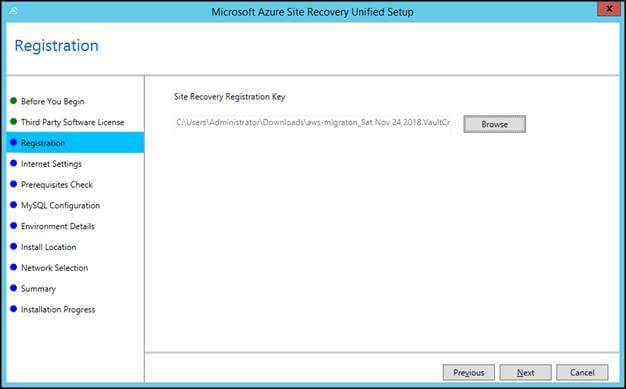Open the Install Location step
The width and height of the screenshot is (626, 389).
point(48,247)
